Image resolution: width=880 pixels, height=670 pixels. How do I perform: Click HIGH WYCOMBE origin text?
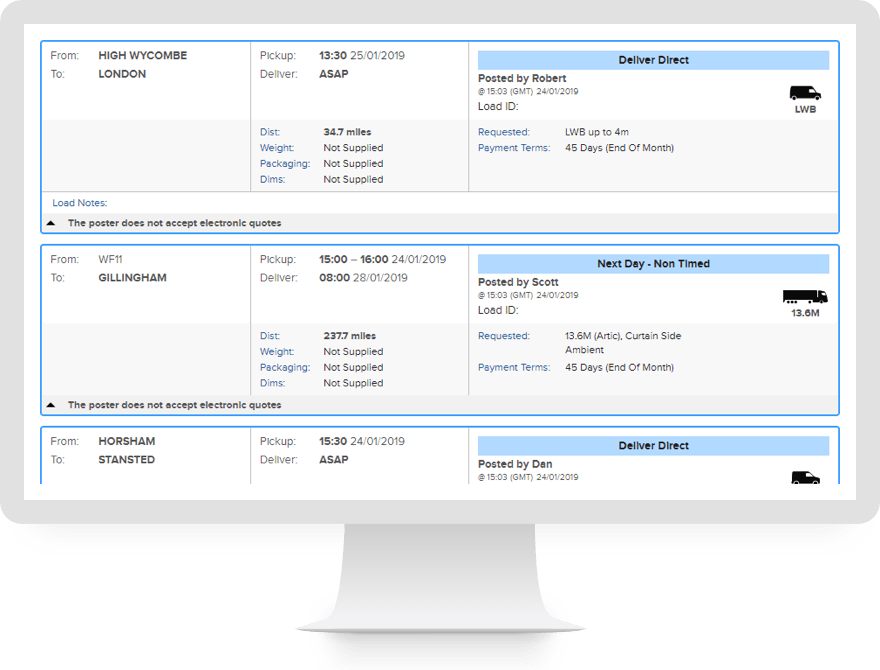(x=143, y=56)
